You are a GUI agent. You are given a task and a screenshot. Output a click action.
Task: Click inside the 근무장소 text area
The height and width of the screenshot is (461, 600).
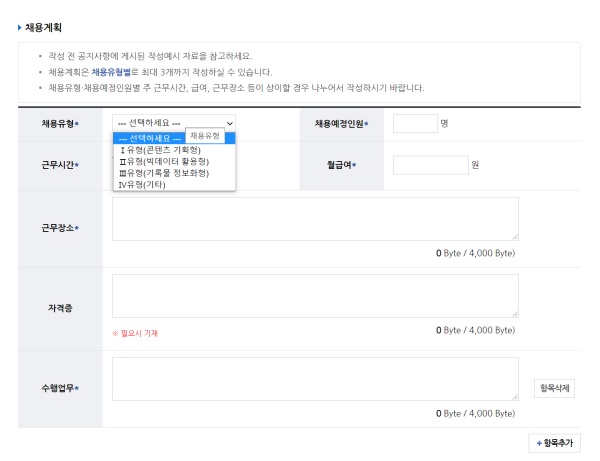point(315,218)
